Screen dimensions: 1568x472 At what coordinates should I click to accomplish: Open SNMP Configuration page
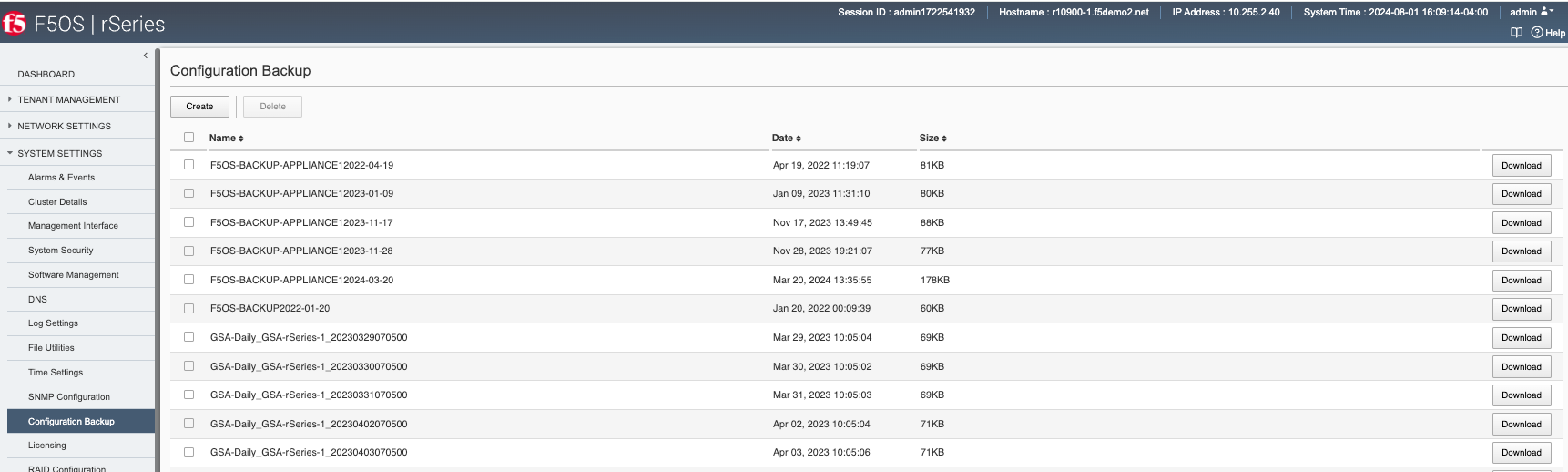coord(69,397)
